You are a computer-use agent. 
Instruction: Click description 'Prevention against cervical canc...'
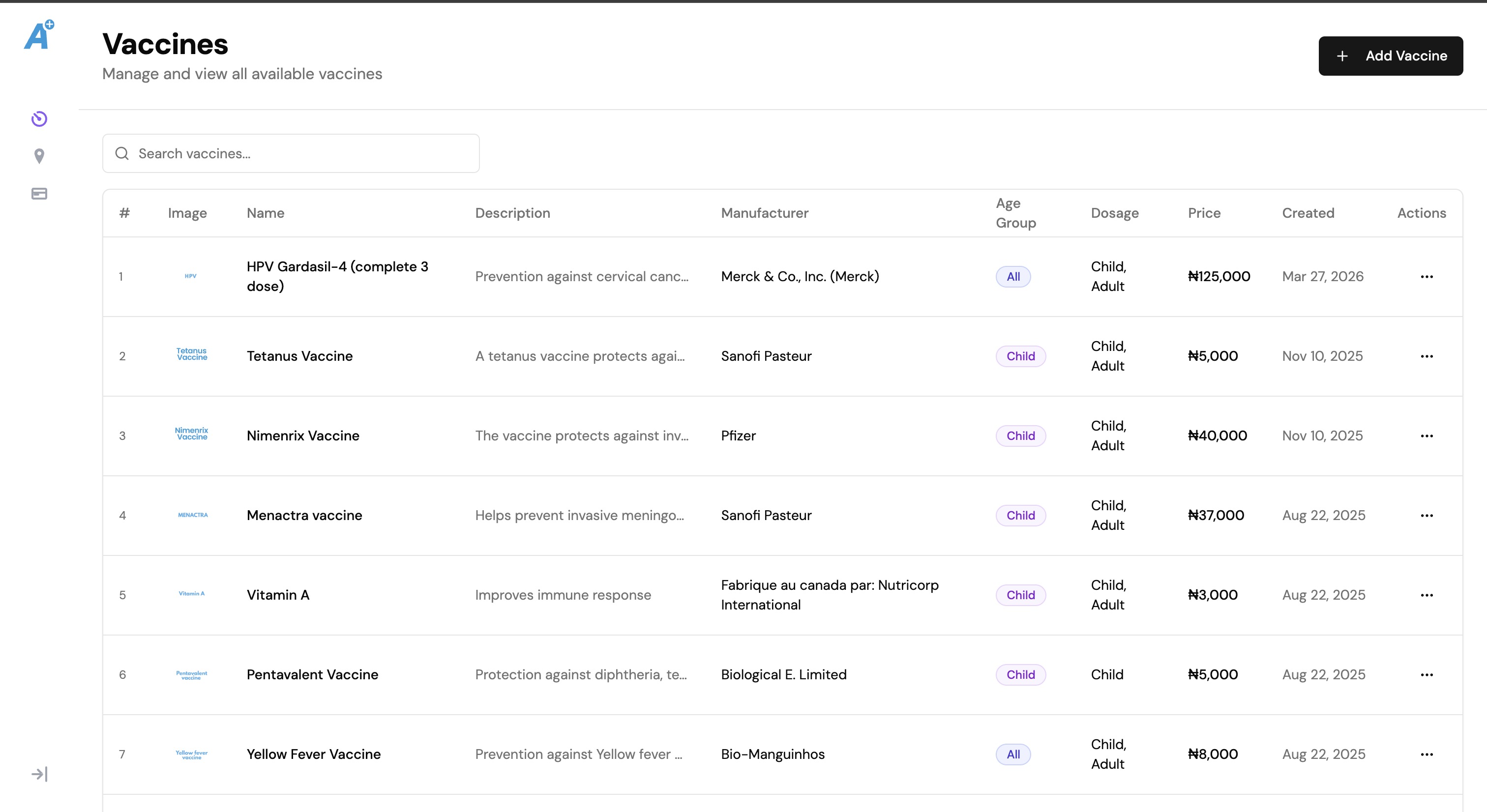[x=582, y=276]
